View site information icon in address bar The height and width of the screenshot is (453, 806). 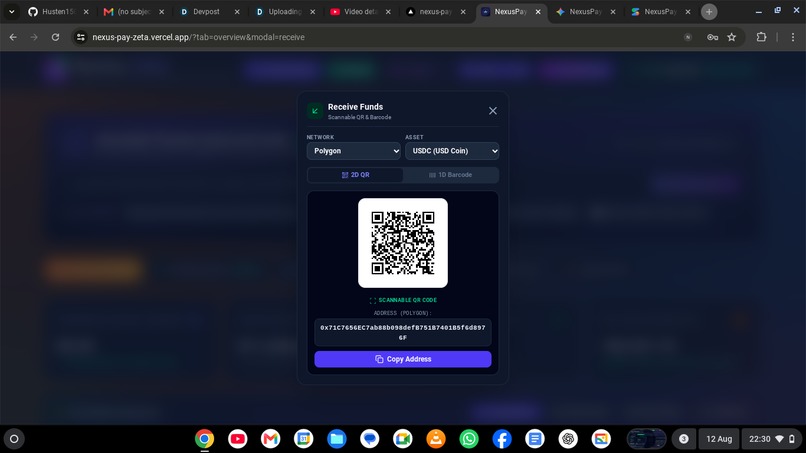click(81, 37)
